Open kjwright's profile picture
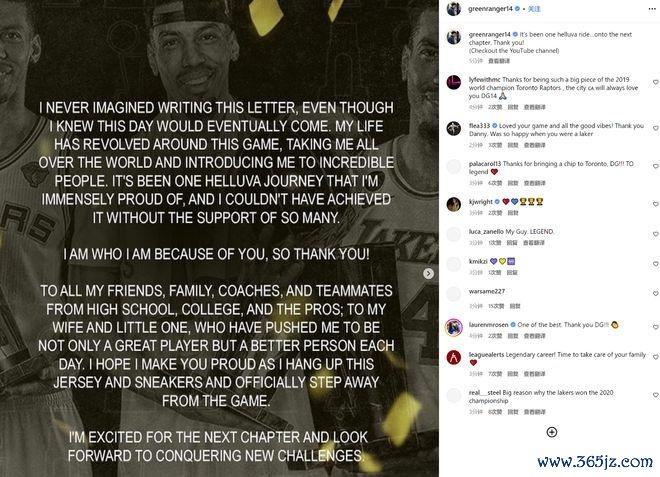The height and width of the screenshot is (477, 660). tap(454, 204)
